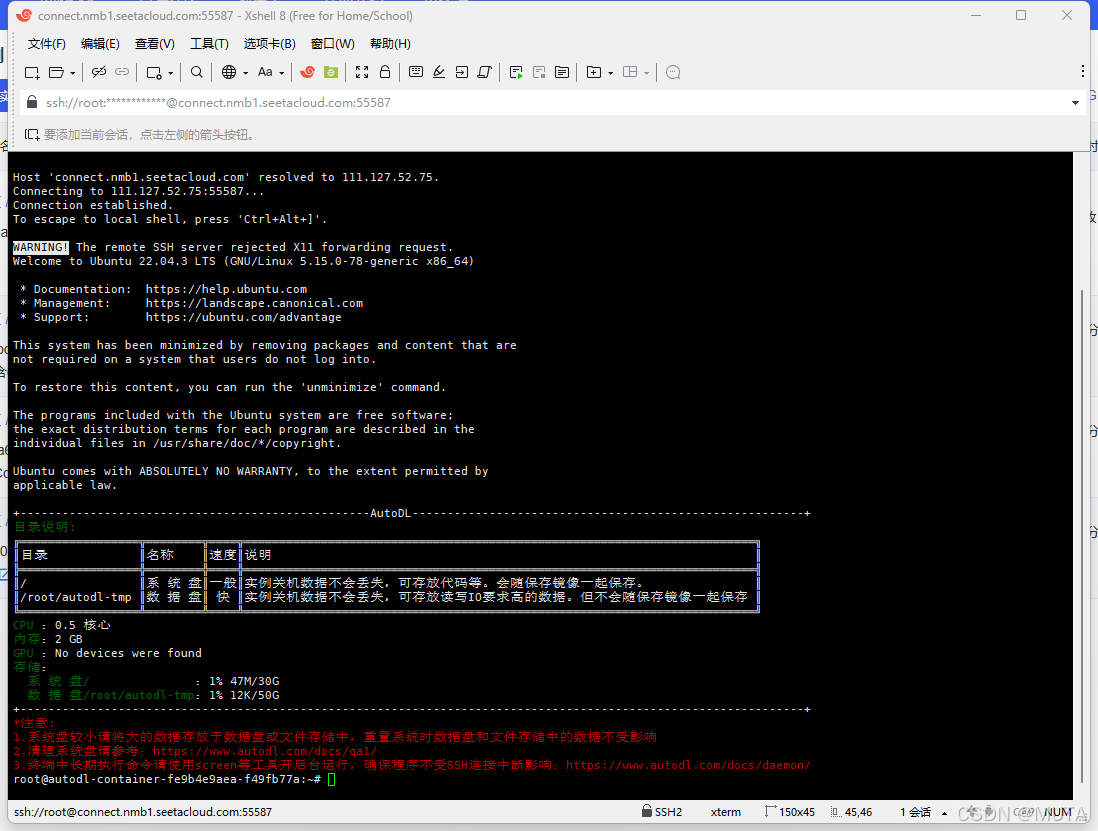Image resolution: width=1098 pixels, height=831 pixels.
Task: Click the highlight pen icon
Action: point(439,72)
